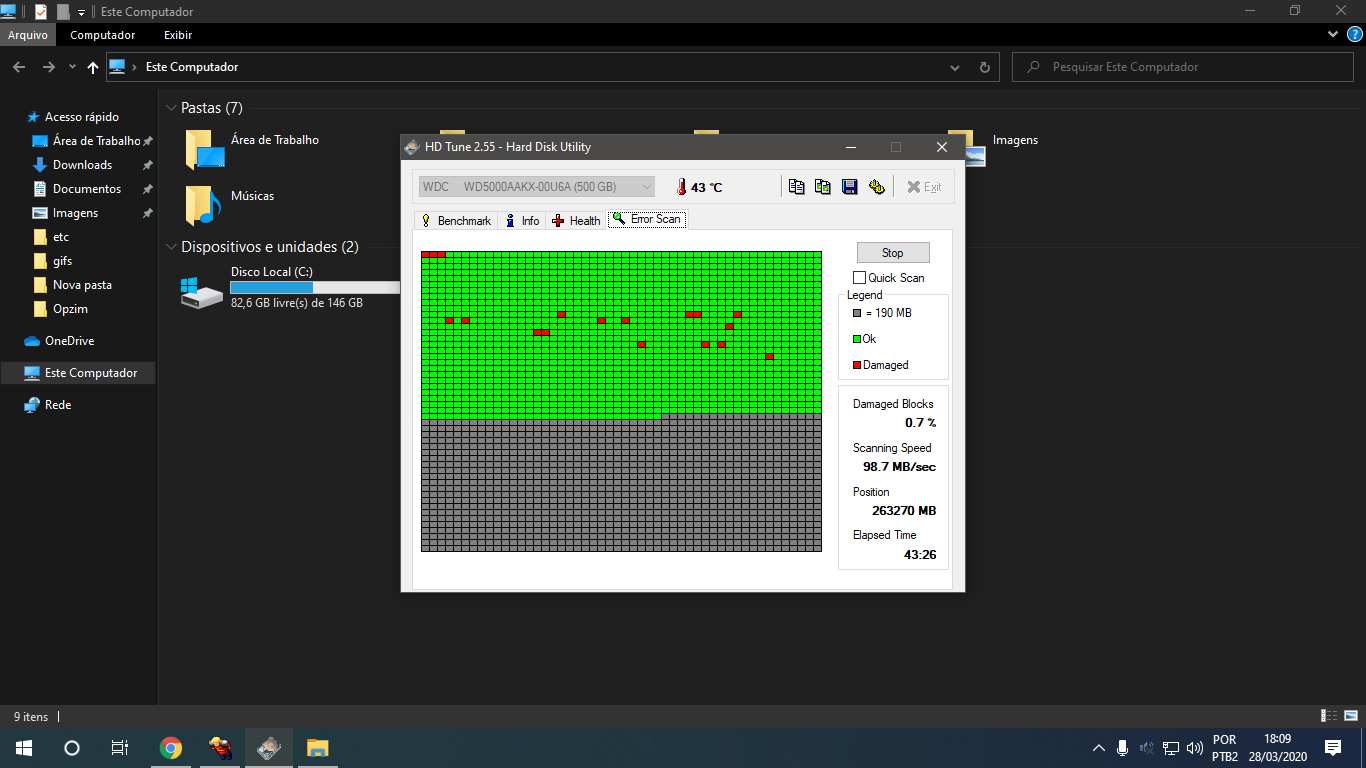Click the Pesquisar Este Computador search field
Viewport: 1366px width, 768px height.
coord(1180,67)
